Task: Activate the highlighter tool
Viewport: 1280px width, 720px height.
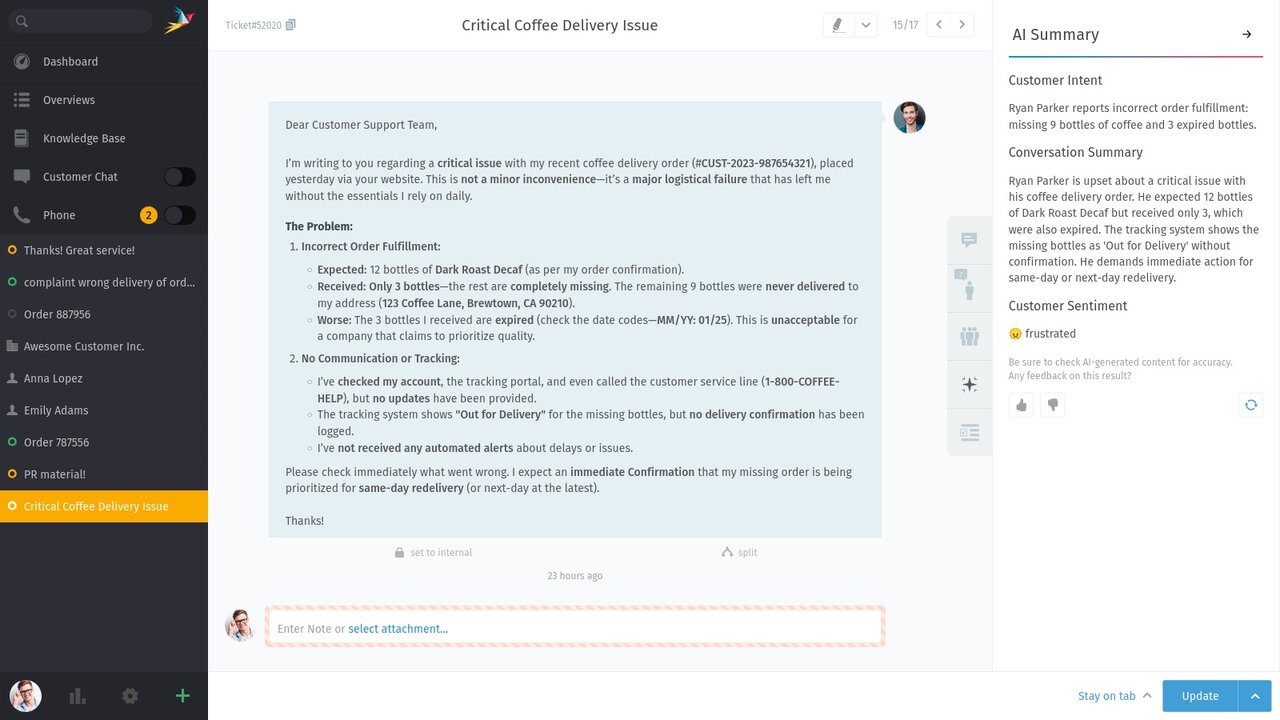Action: tap(838, 25)
